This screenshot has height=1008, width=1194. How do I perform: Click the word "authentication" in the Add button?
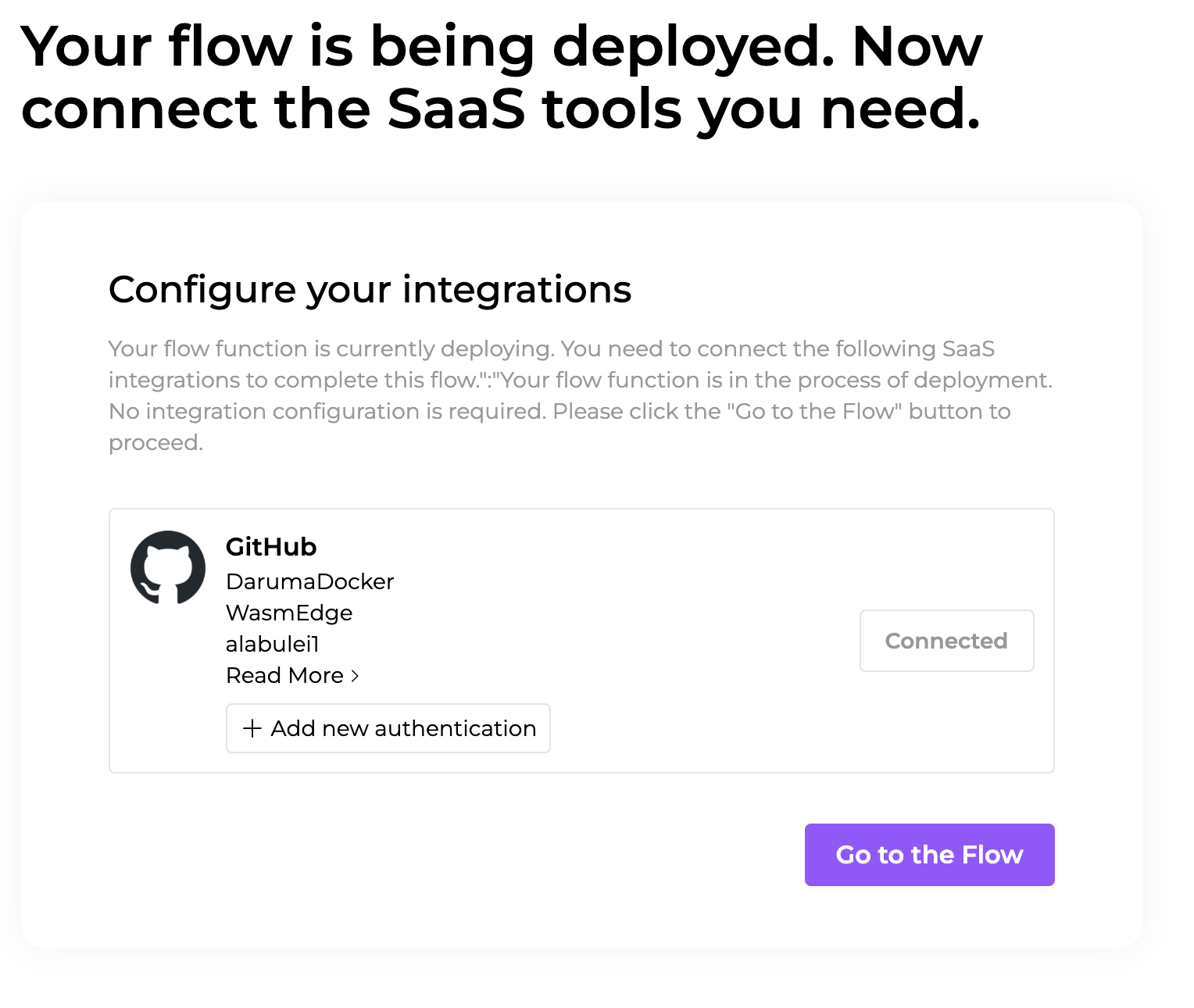tap(456, 728)
